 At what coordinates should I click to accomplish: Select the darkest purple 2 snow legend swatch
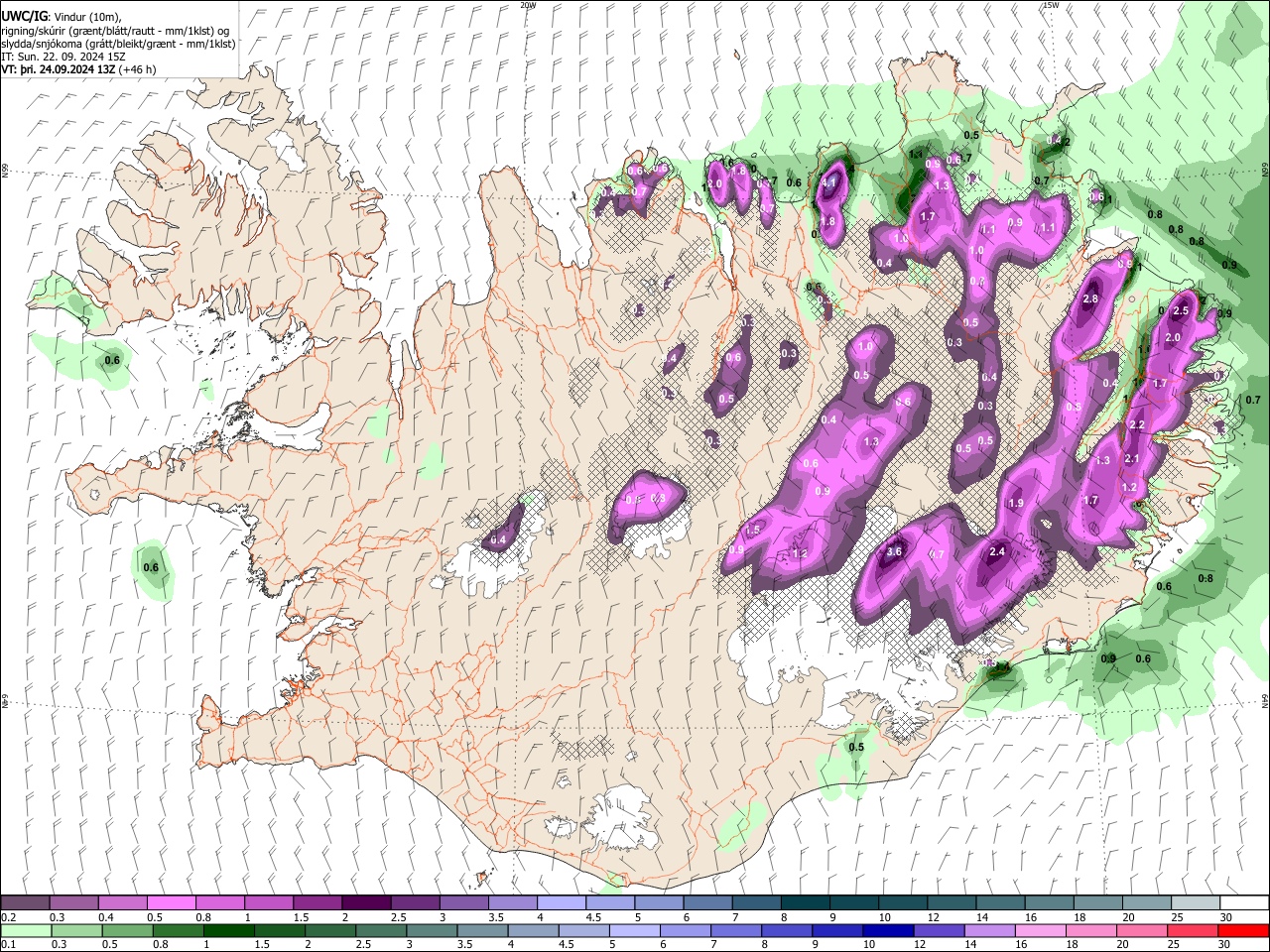tap(366, 903)
